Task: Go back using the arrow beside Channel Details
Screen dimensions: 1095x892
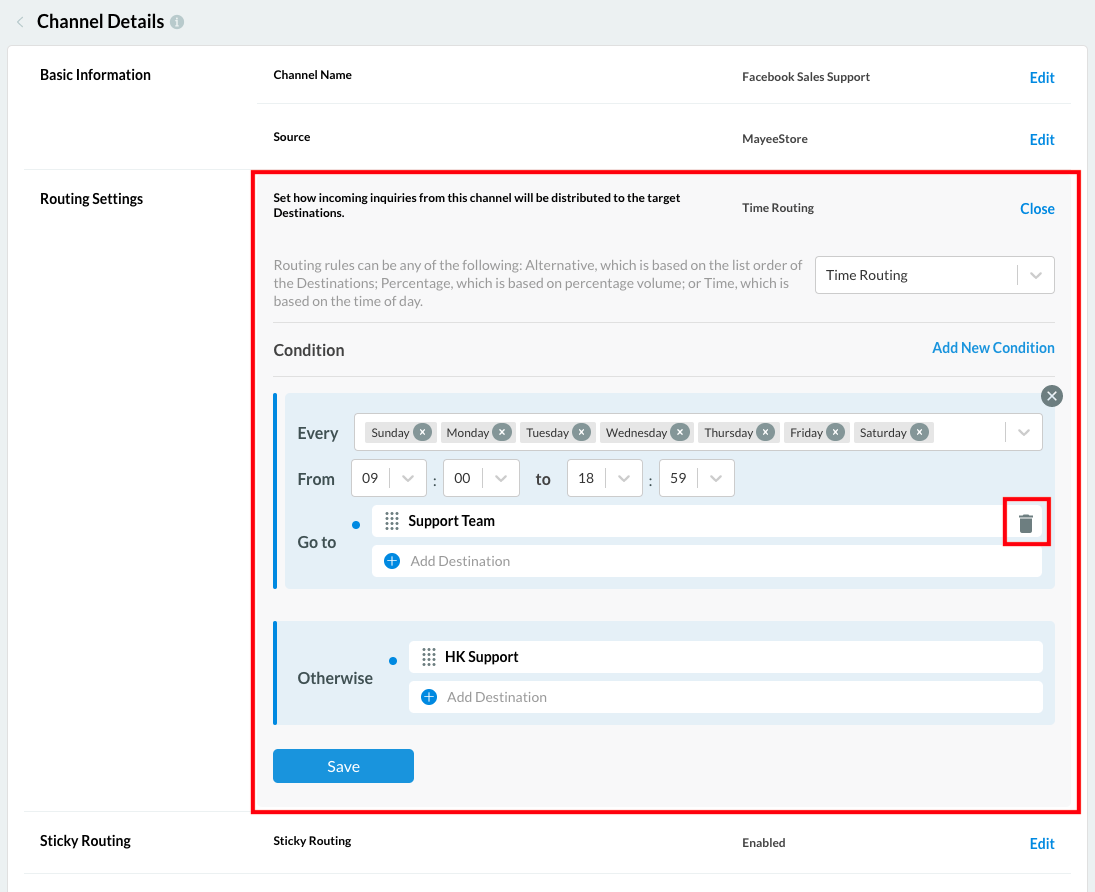Action: (x=20, y=22)
